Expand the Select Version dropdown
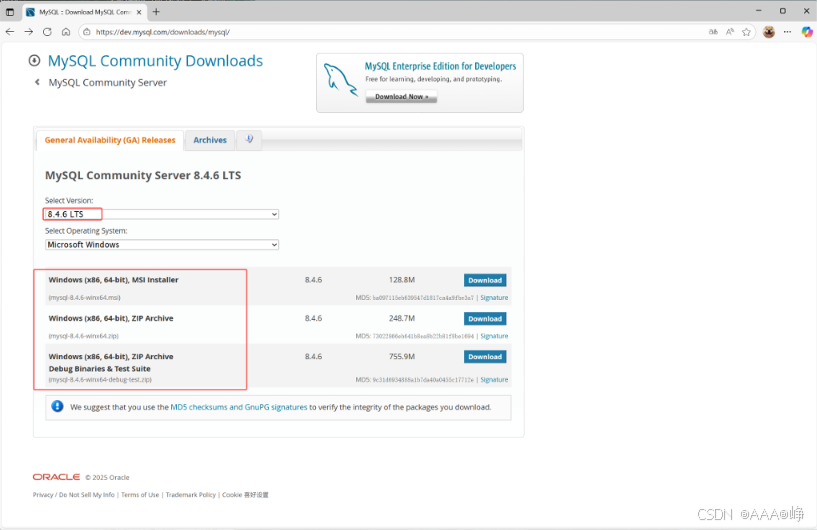817x530 pixels. tap(162, 214)
